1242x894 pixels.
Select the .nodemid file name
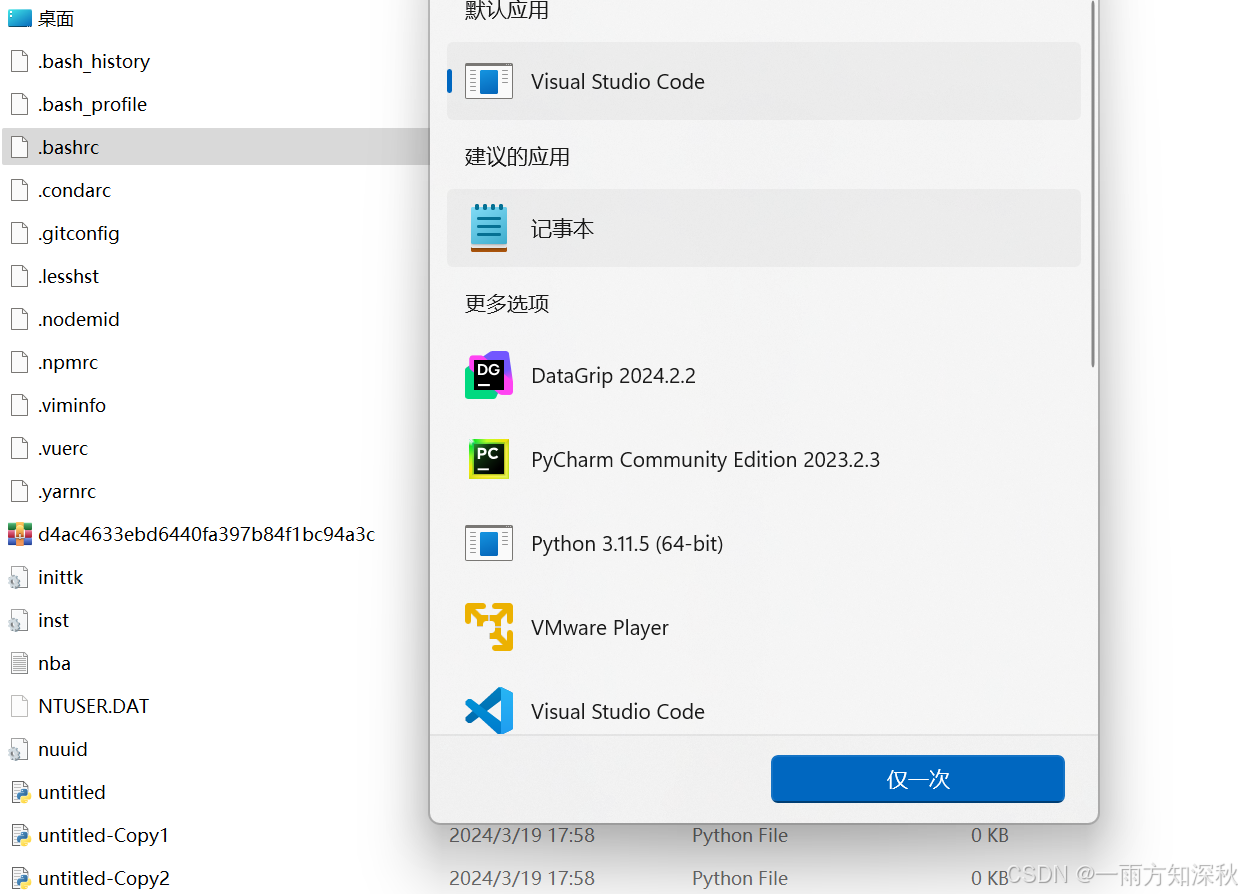(x=78, y=319)
